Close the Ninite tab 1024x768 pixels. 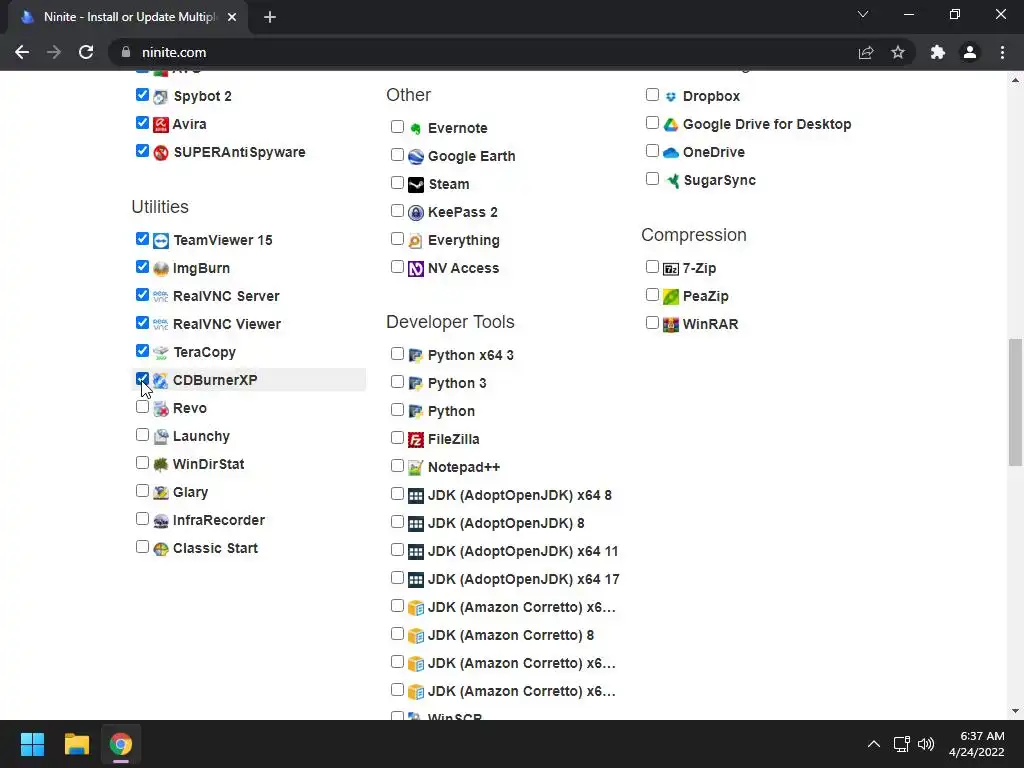coord(232,17)
